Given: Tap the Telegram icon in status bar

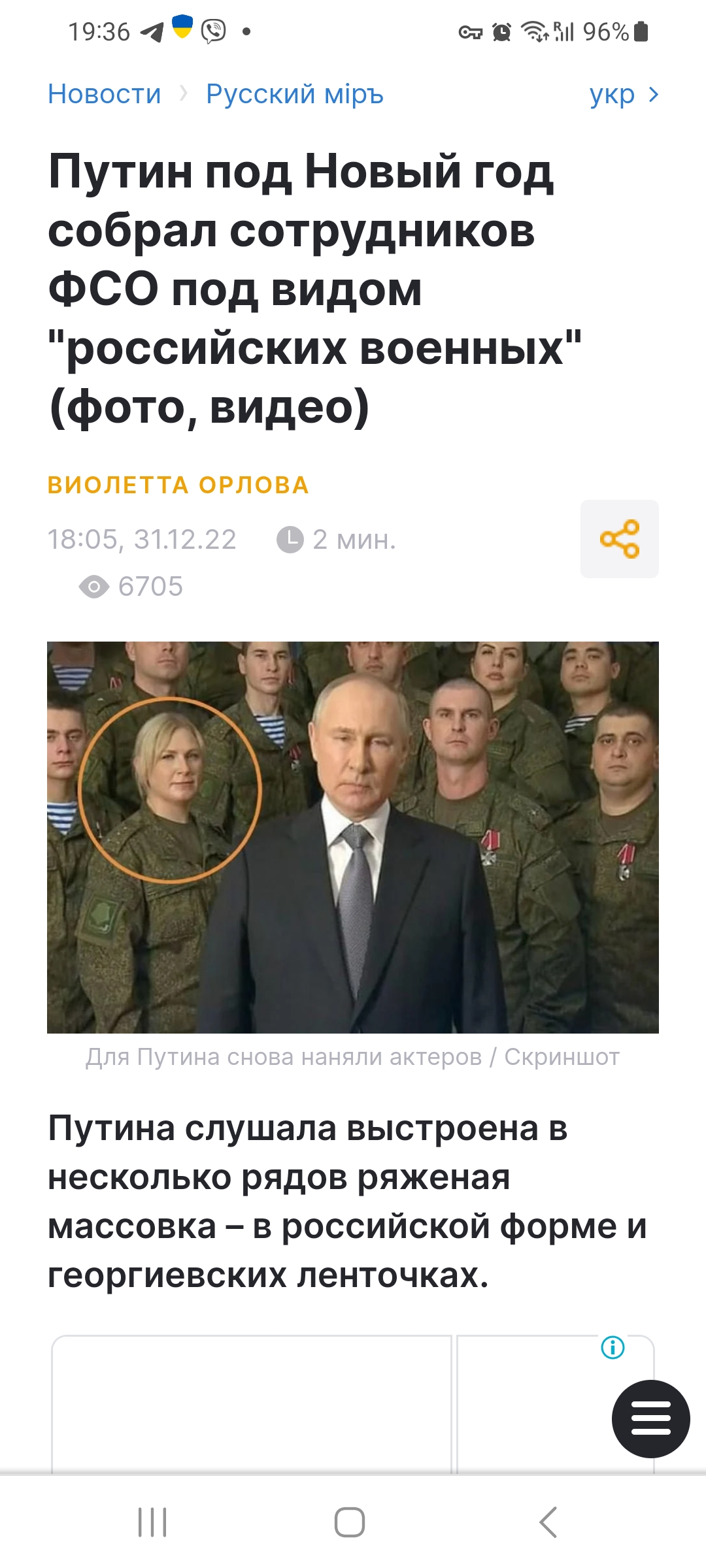Looking at the screenshot, I should 152,31.
